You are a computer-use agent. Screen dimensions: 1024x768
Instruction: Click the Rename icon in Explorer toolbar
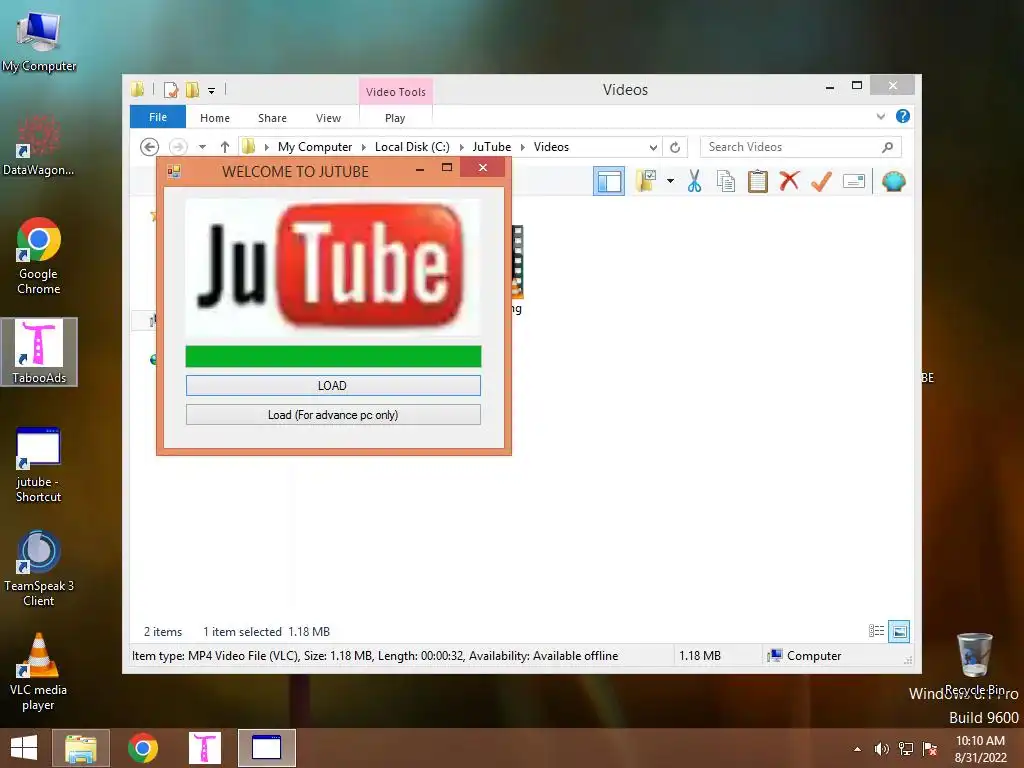pos(854,181)
